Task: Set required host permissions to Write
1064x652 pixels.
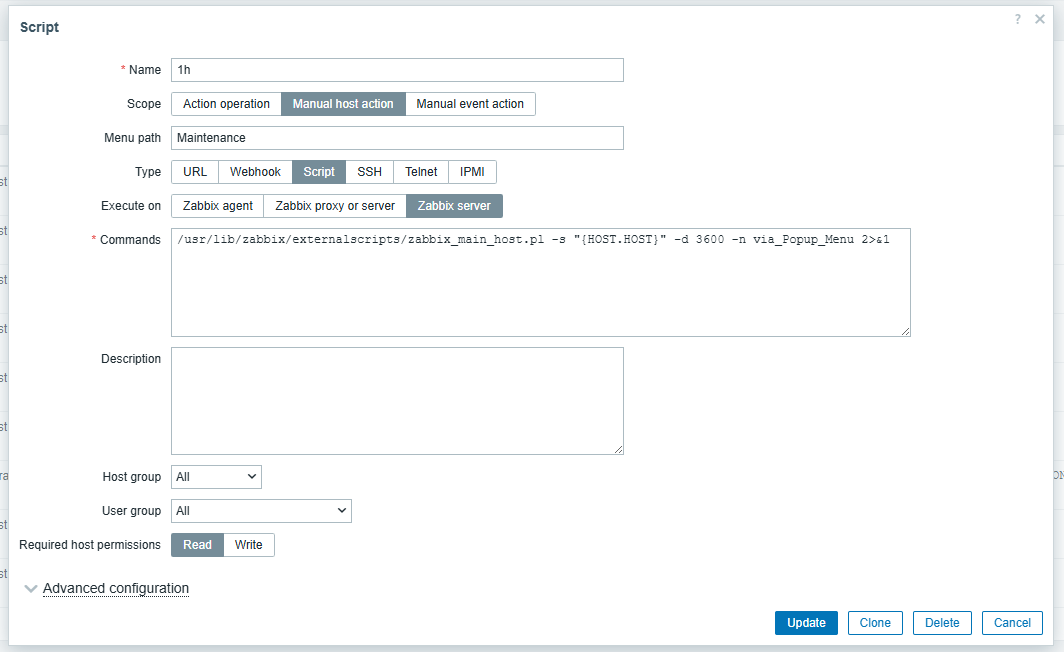Action: 248,545
